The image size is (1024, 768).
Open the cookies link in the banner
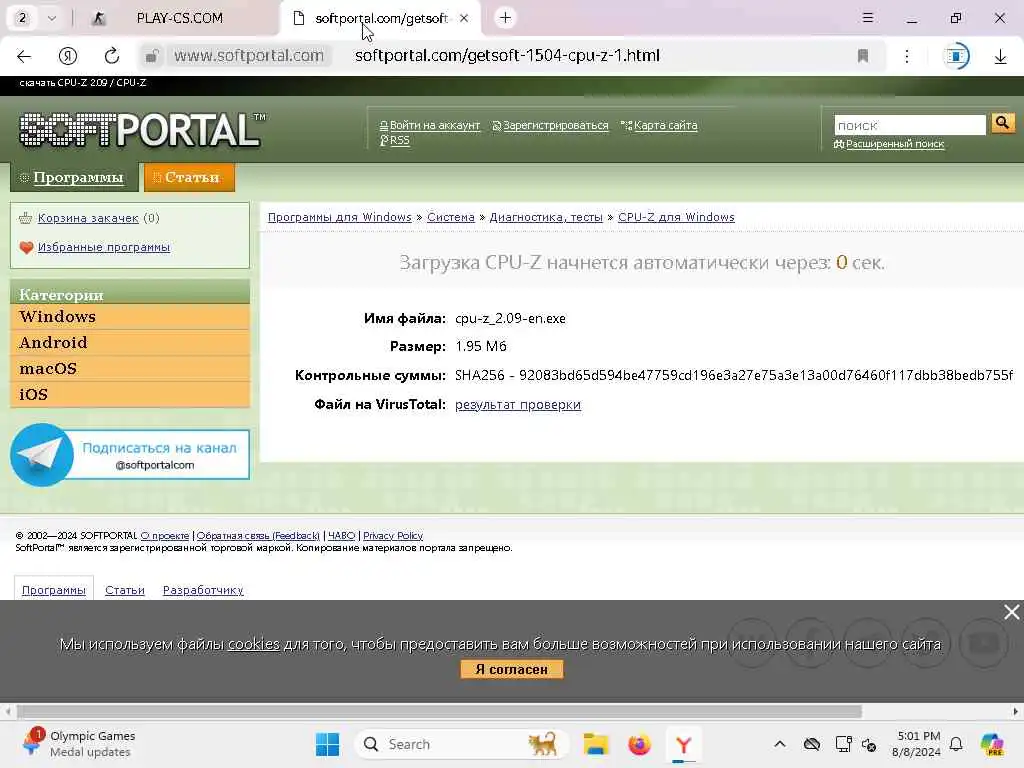253,644
